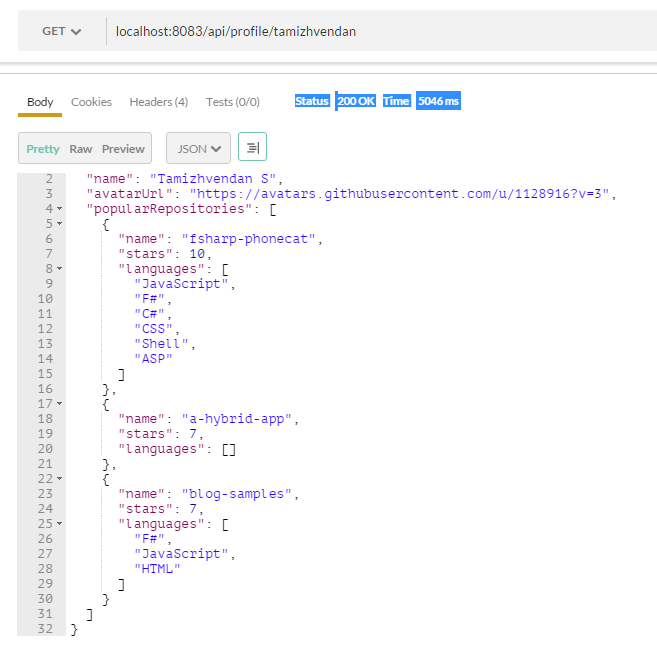The image size is (657, 645).
Task: Toggle the wrap lines icon button
Action: pos(252,148)
